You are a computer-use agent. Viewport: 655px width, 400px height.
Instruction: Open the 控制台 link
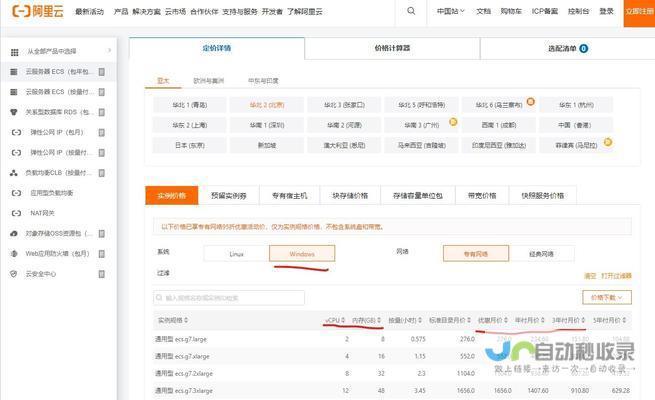(x=579, y=11)
